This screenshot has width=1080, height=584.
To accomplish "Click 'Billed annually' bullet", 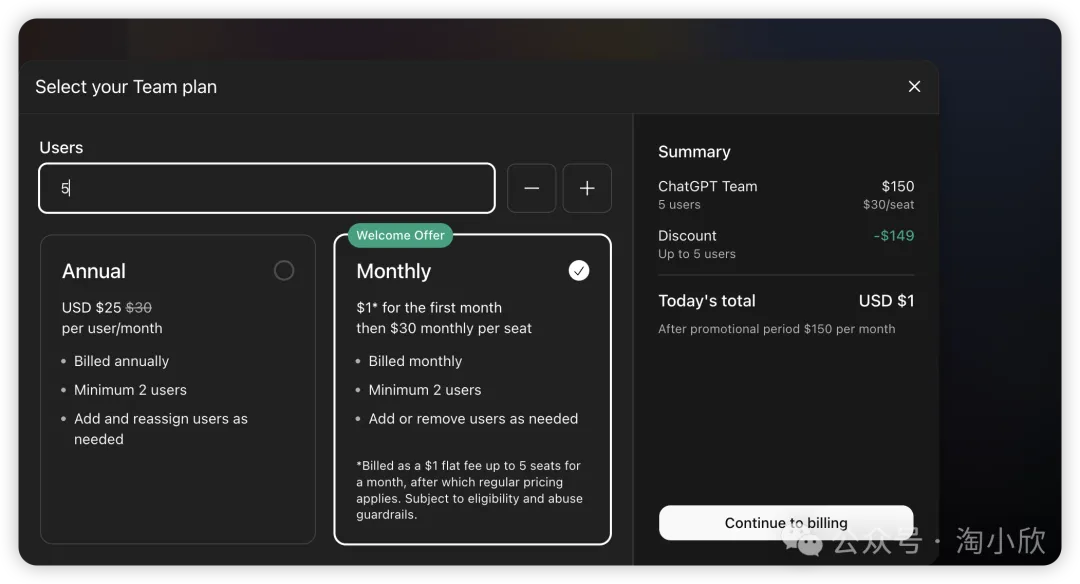I will point(121,361).
